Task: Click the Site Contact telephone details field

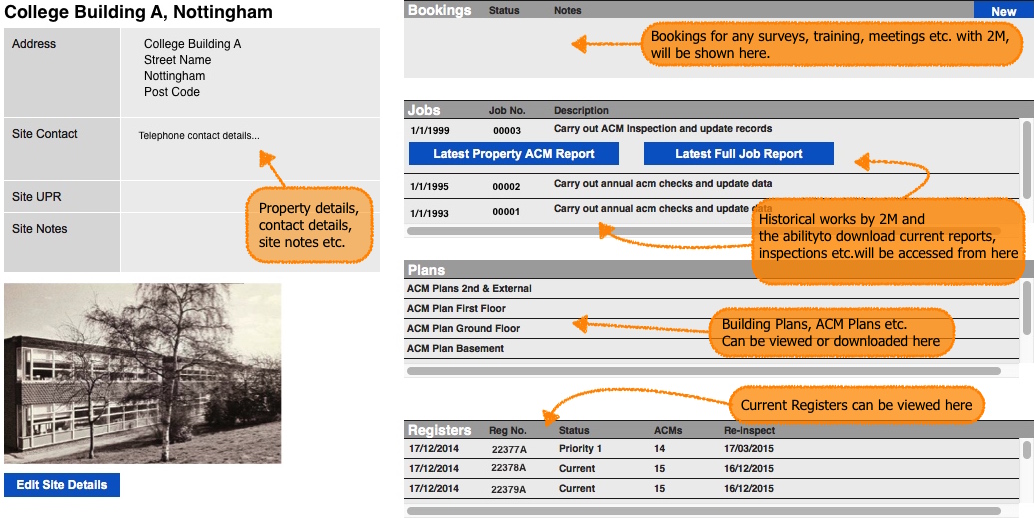Action: (251, 149)
